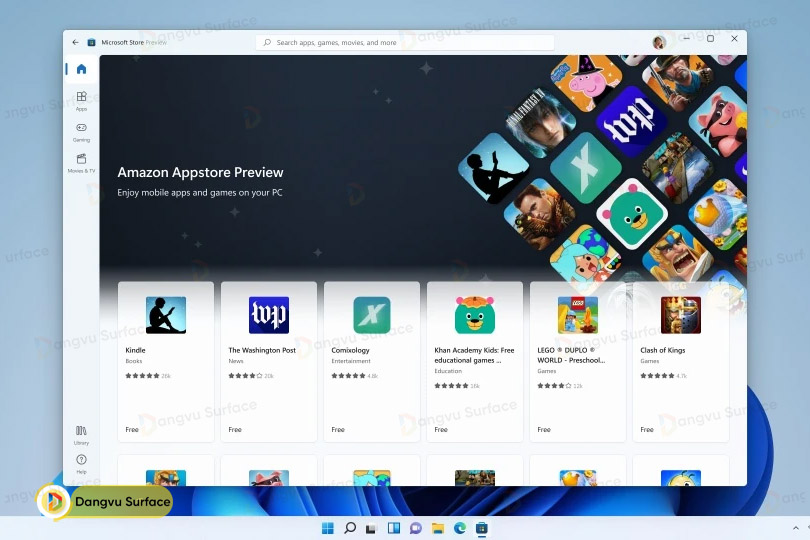
Task: Click the Kindle star rating
Action: (142, 376)
